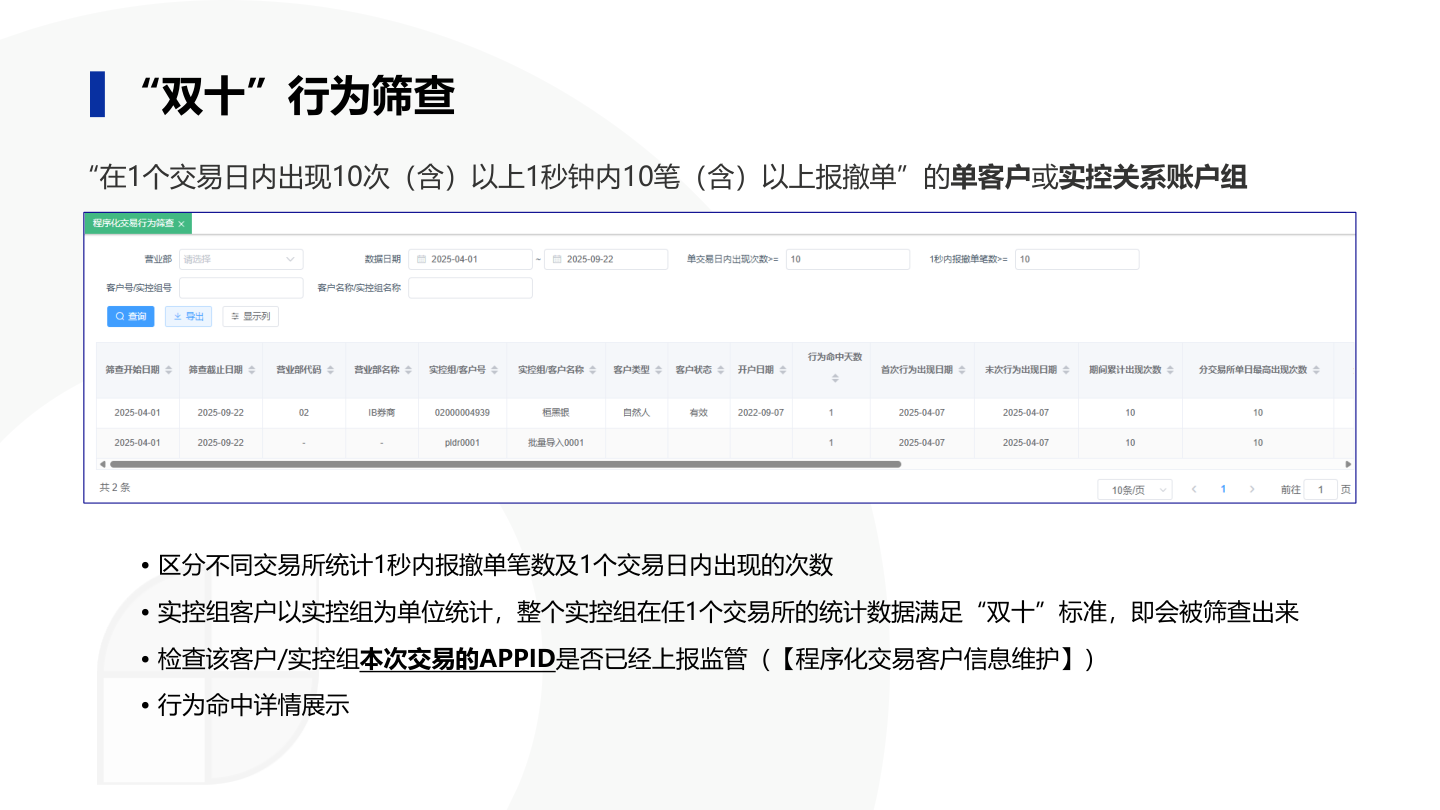This screenshot has width=1440, height=810.
Task: Open the 营业部 dropdown selector
Action: click(241, 259)
